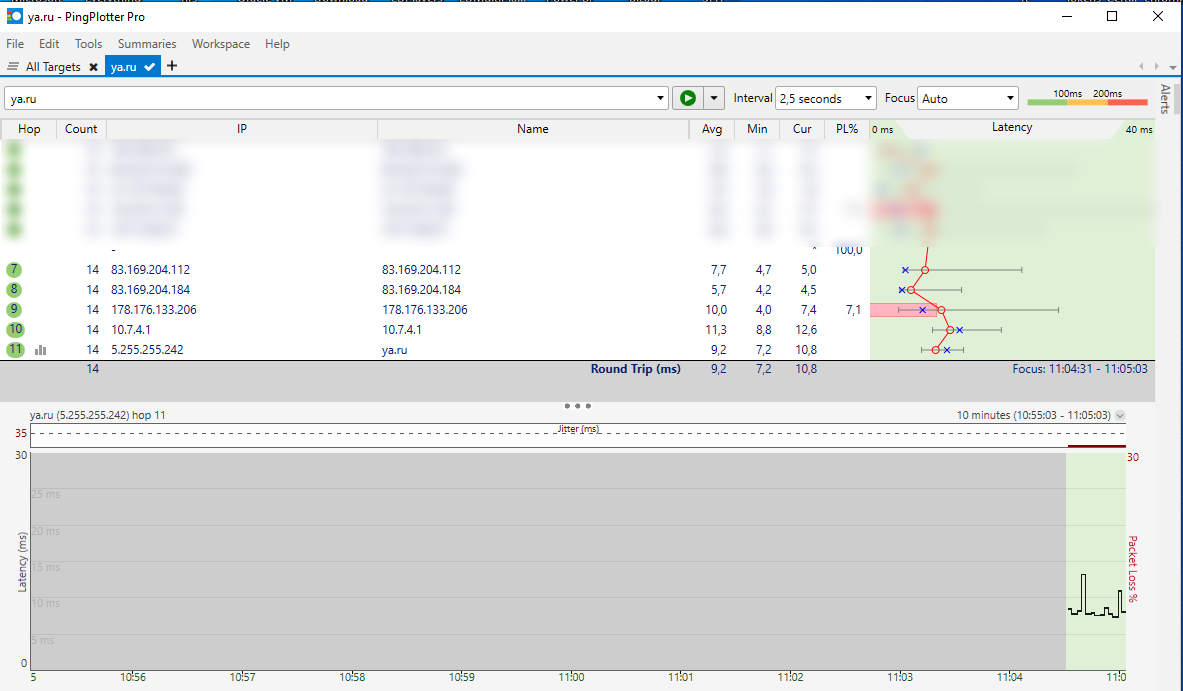Open the dropdown arrow beside play button
The image size is (1183, 691).
714,98
